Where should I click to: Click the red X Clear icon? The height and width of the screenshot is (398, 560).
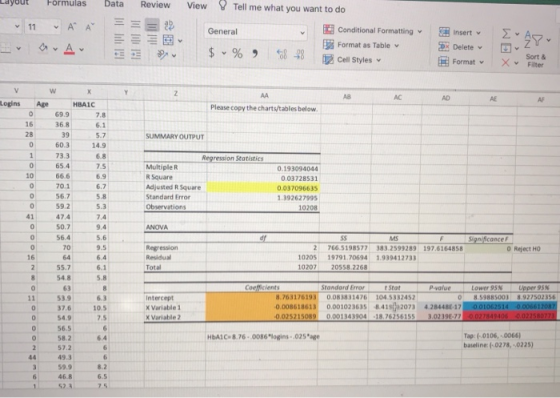coord(505,63)
